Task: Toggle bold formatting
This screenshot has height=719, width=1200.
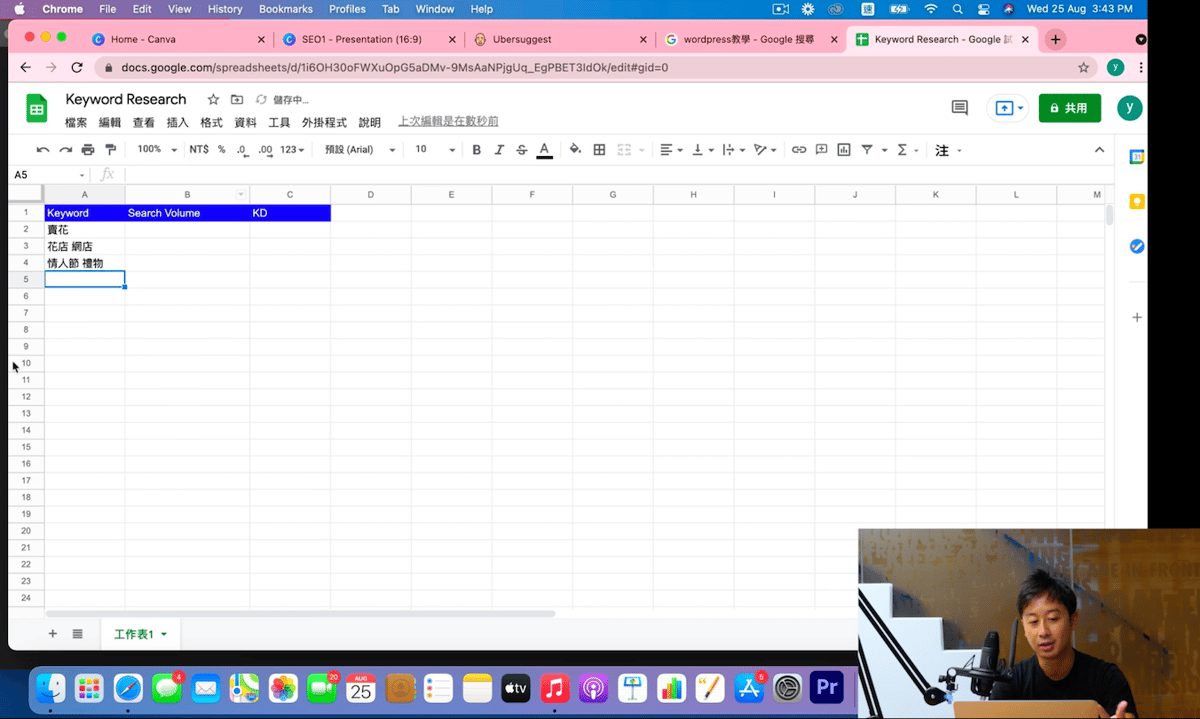Action: point(476,150)
